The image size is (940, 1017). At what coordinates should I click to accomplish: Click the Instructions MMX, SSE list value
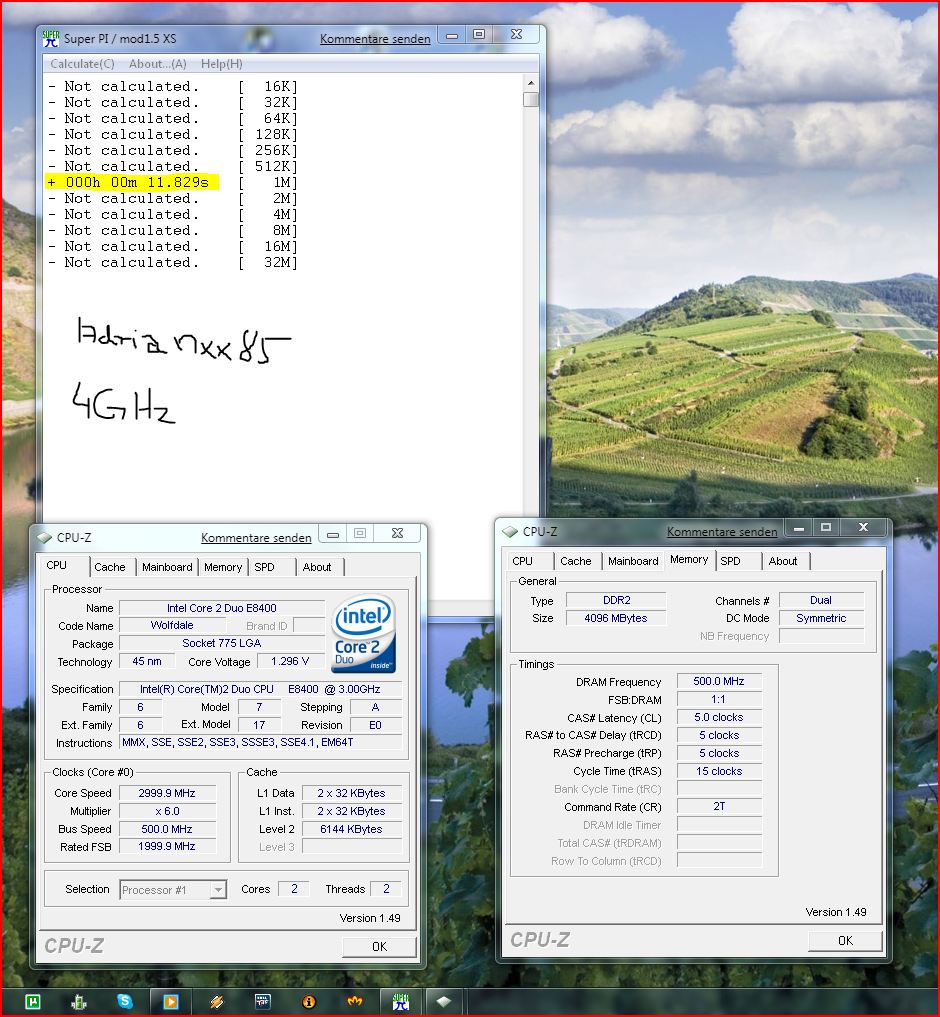[x=261, y=743]
